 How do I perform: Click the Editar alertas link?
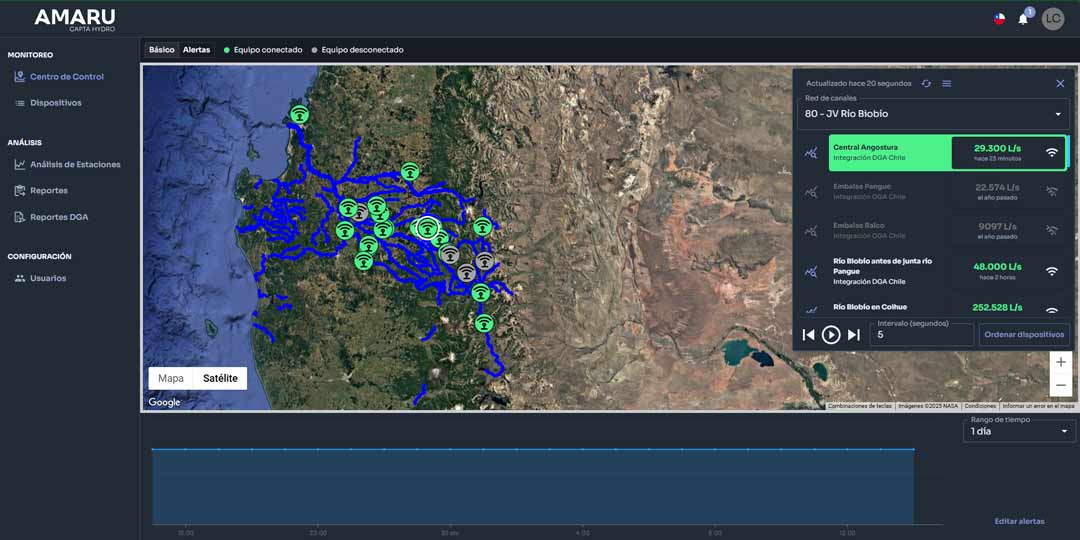[1019, 521]
